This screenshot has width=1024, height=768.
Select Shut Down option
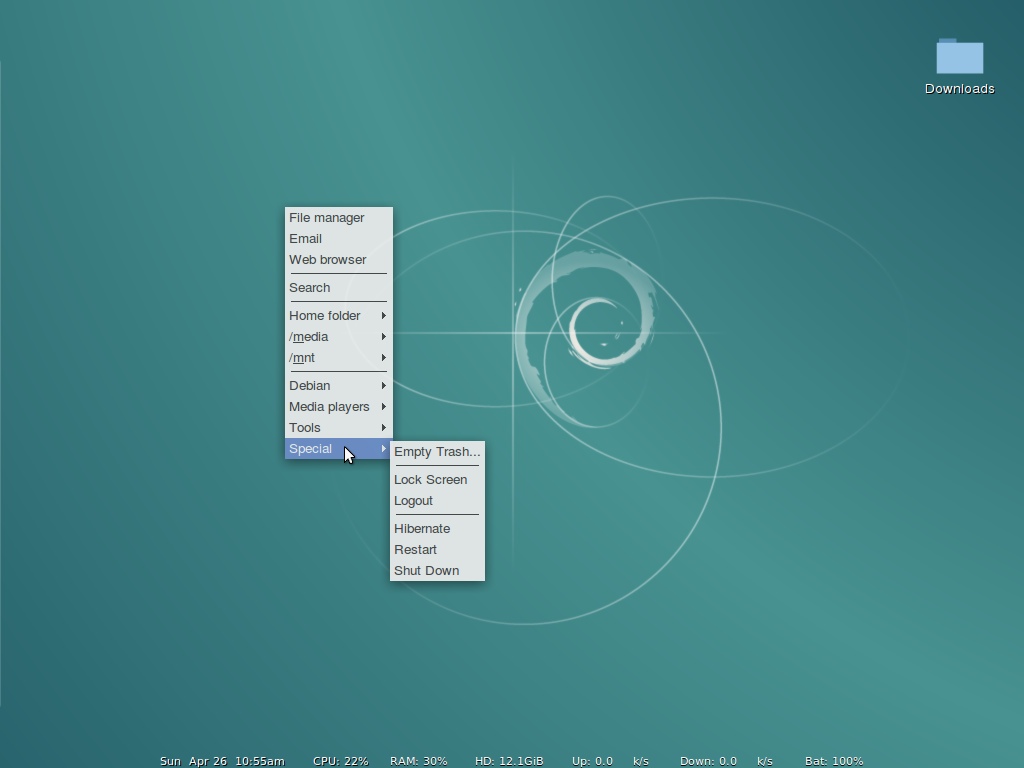click(437, 571)
